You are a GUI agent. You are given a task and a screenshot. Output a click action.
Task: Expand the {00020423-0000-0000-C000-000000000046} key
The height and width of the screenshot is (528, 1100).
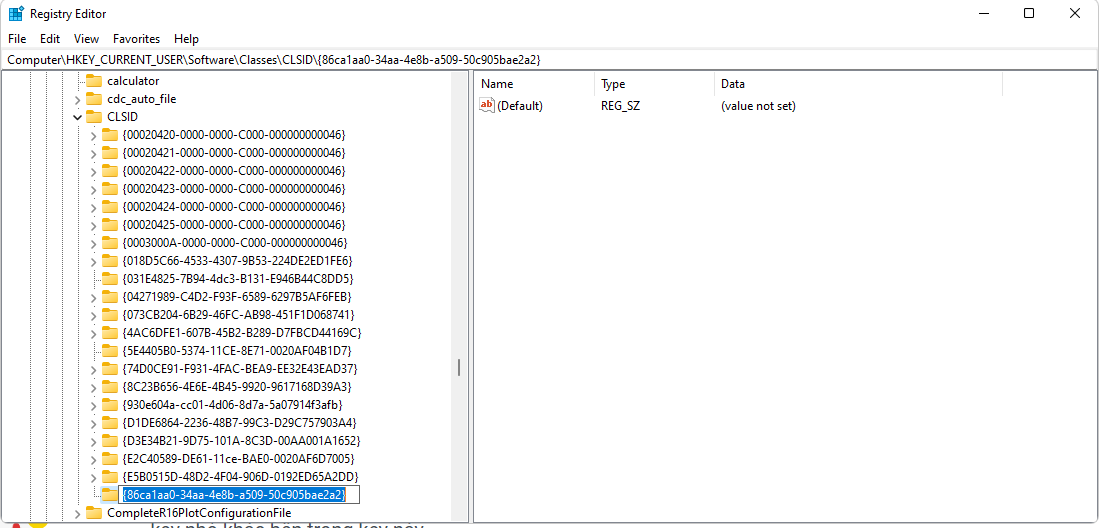pos(93,189)
